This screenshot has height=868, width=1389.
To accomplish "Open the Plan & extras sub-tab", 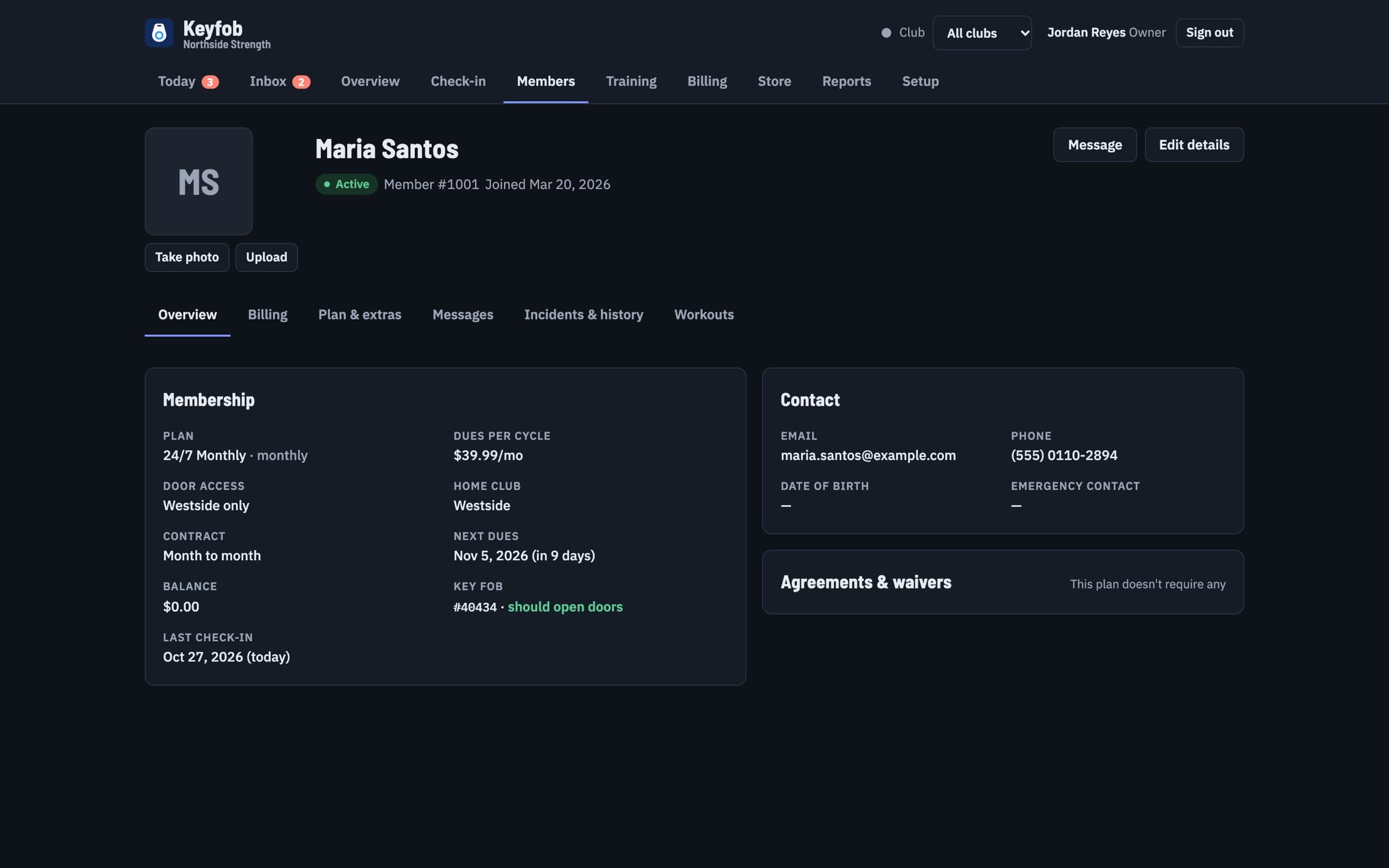I will click(x=359, y=314).
